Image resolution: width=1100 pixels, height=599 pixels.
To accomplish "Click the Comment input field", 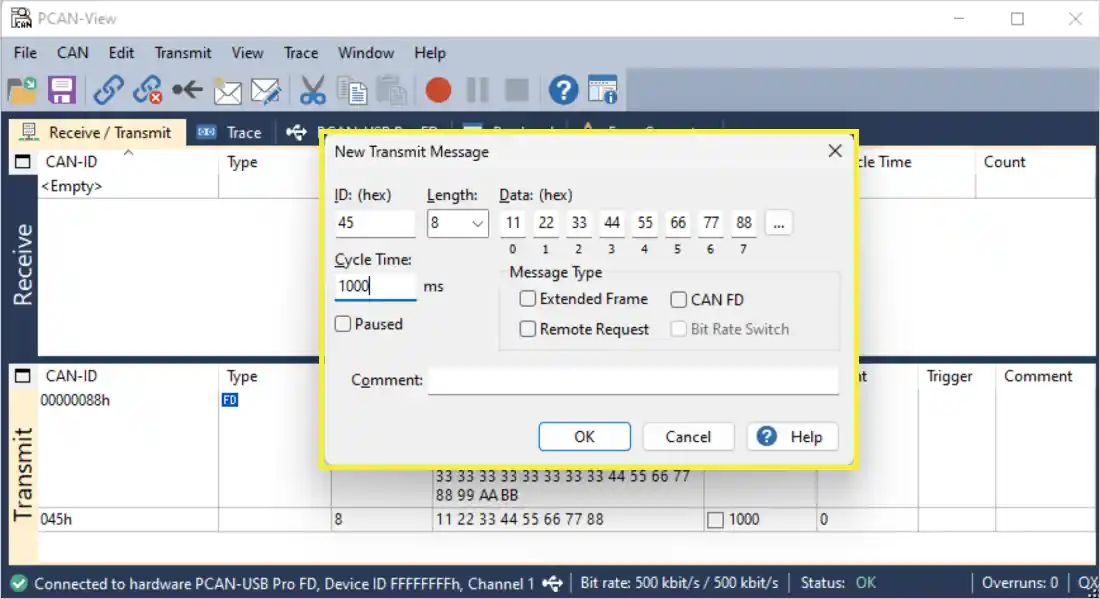I will click(x=633, y=380).
